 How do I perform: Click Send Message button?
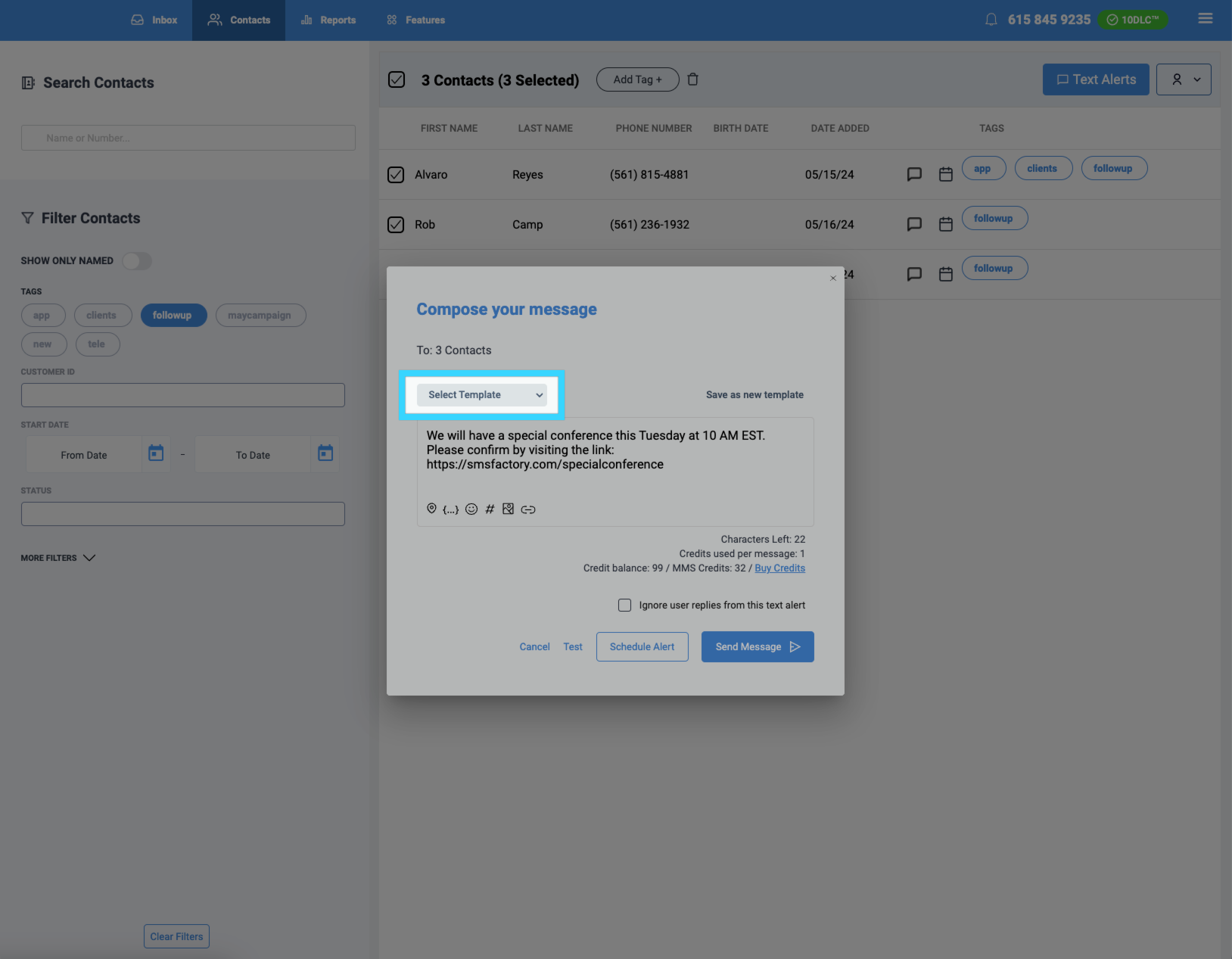pos(757,647)
